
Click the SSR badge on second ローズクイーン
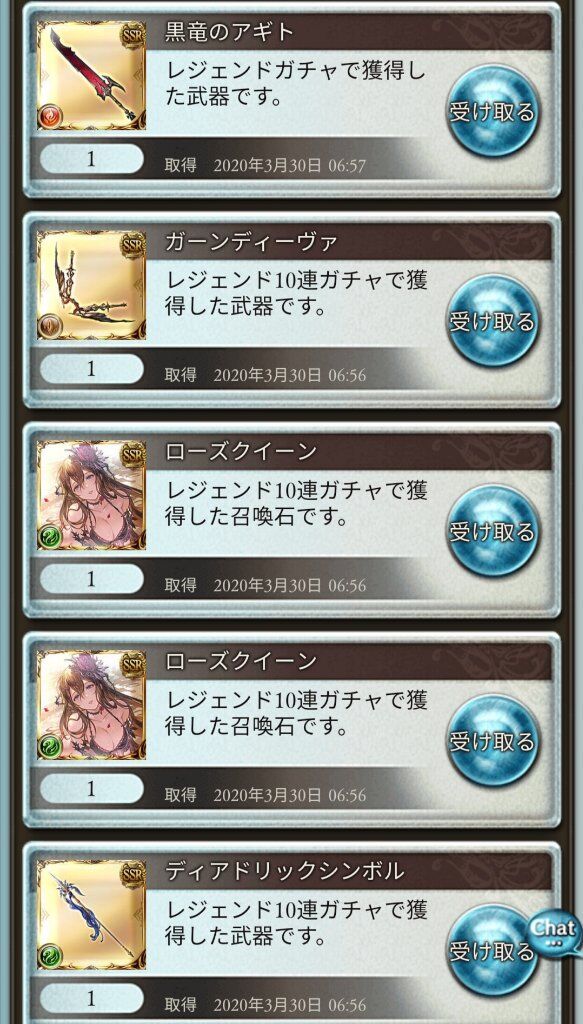point(133,665)
